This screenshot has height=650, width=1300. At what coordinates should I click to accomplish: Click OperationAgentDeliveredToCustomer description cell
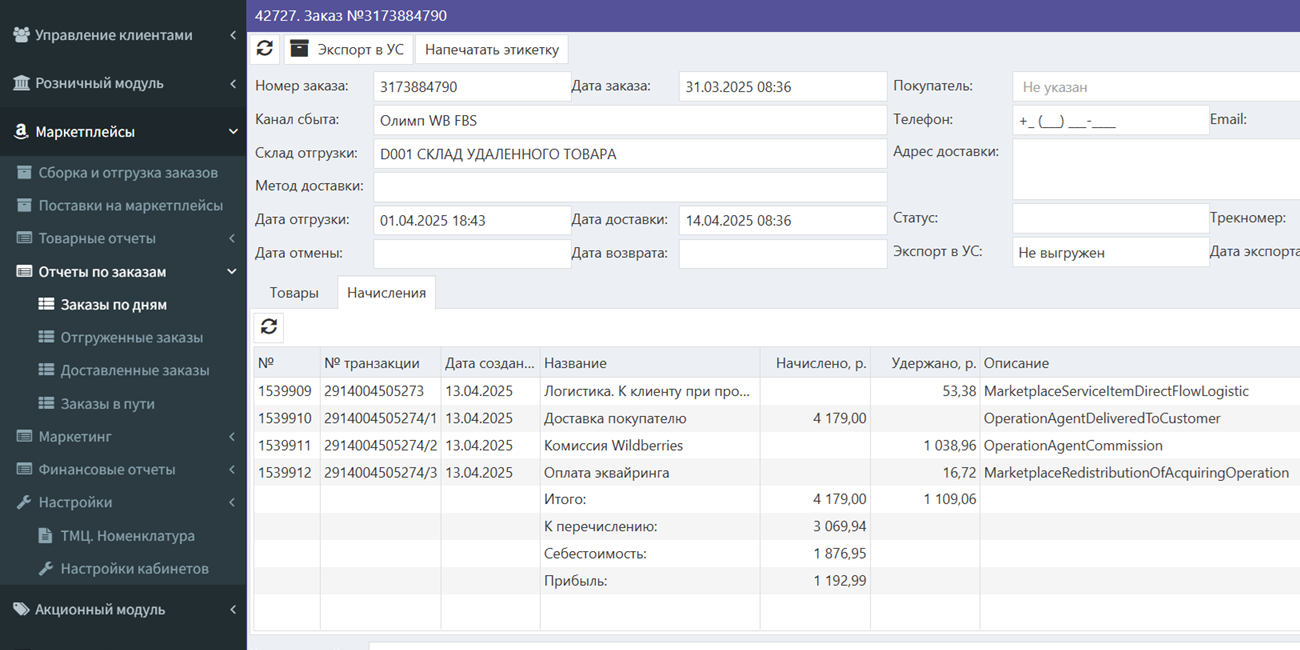pos(1140,418)
